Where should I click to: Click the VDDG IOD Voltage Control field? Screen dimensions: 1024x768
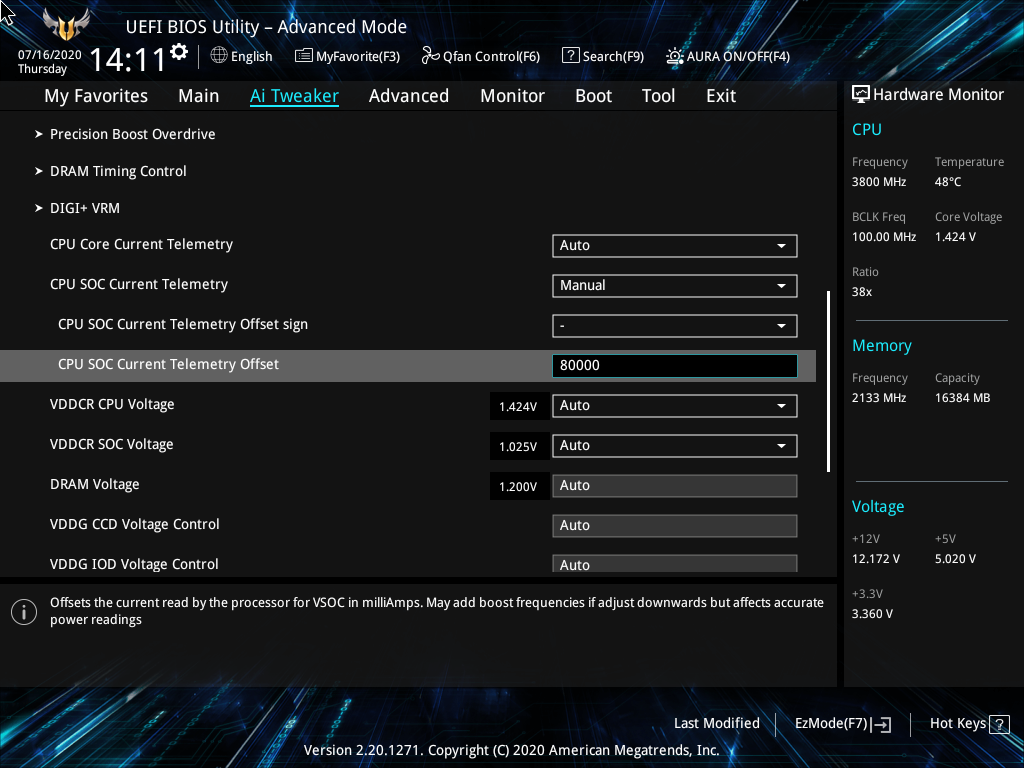coord(675,564)
